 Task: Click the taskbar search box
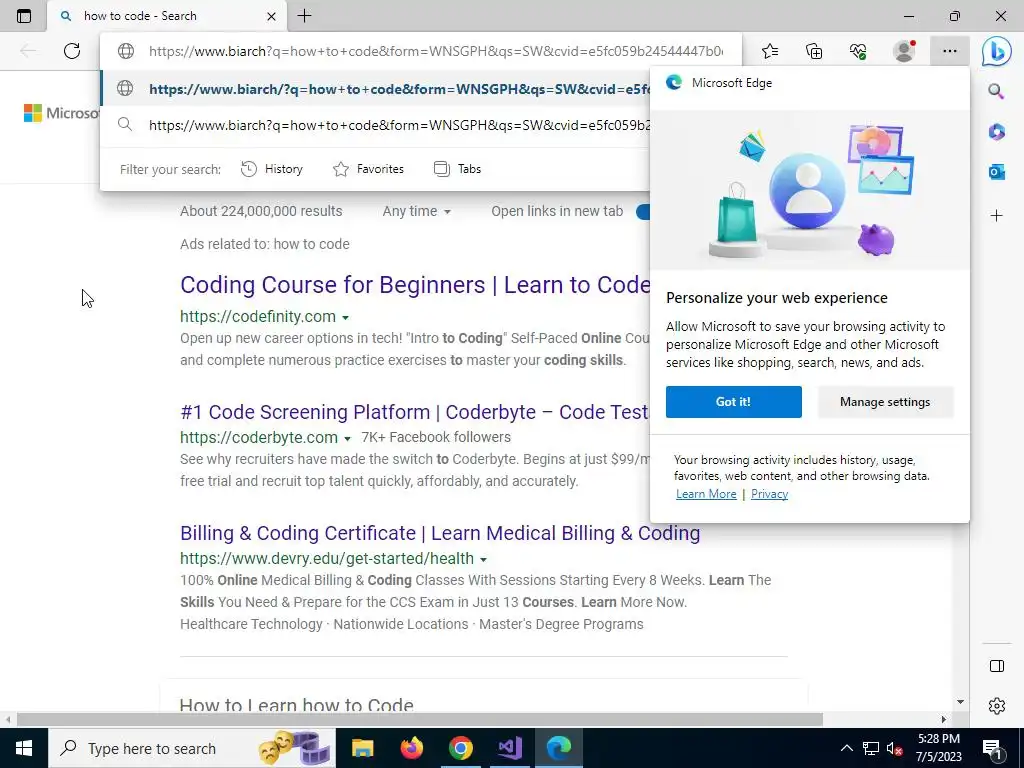pos(191,748)
